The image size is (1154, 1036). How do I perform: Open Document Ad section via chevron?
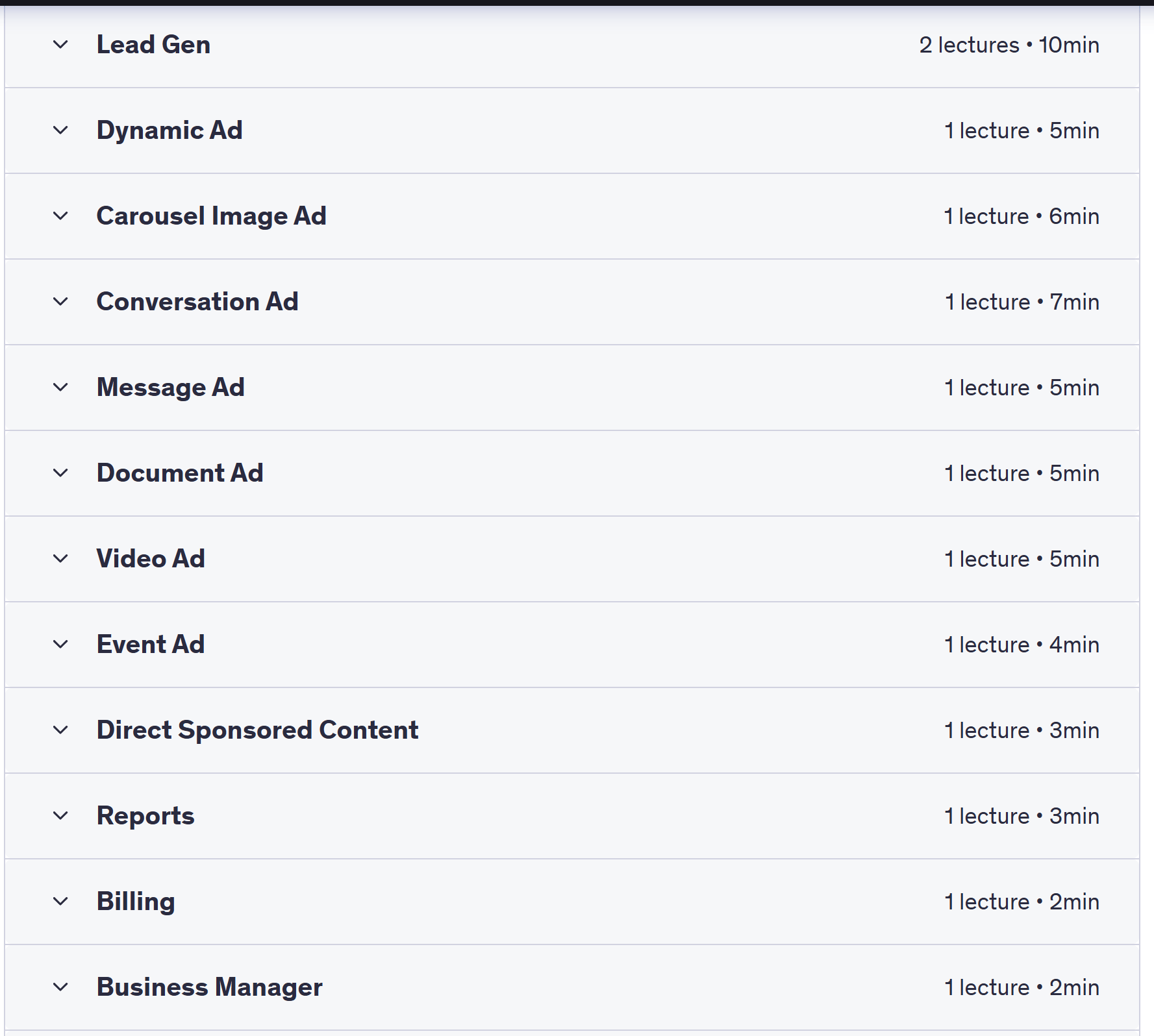(60, 473)
